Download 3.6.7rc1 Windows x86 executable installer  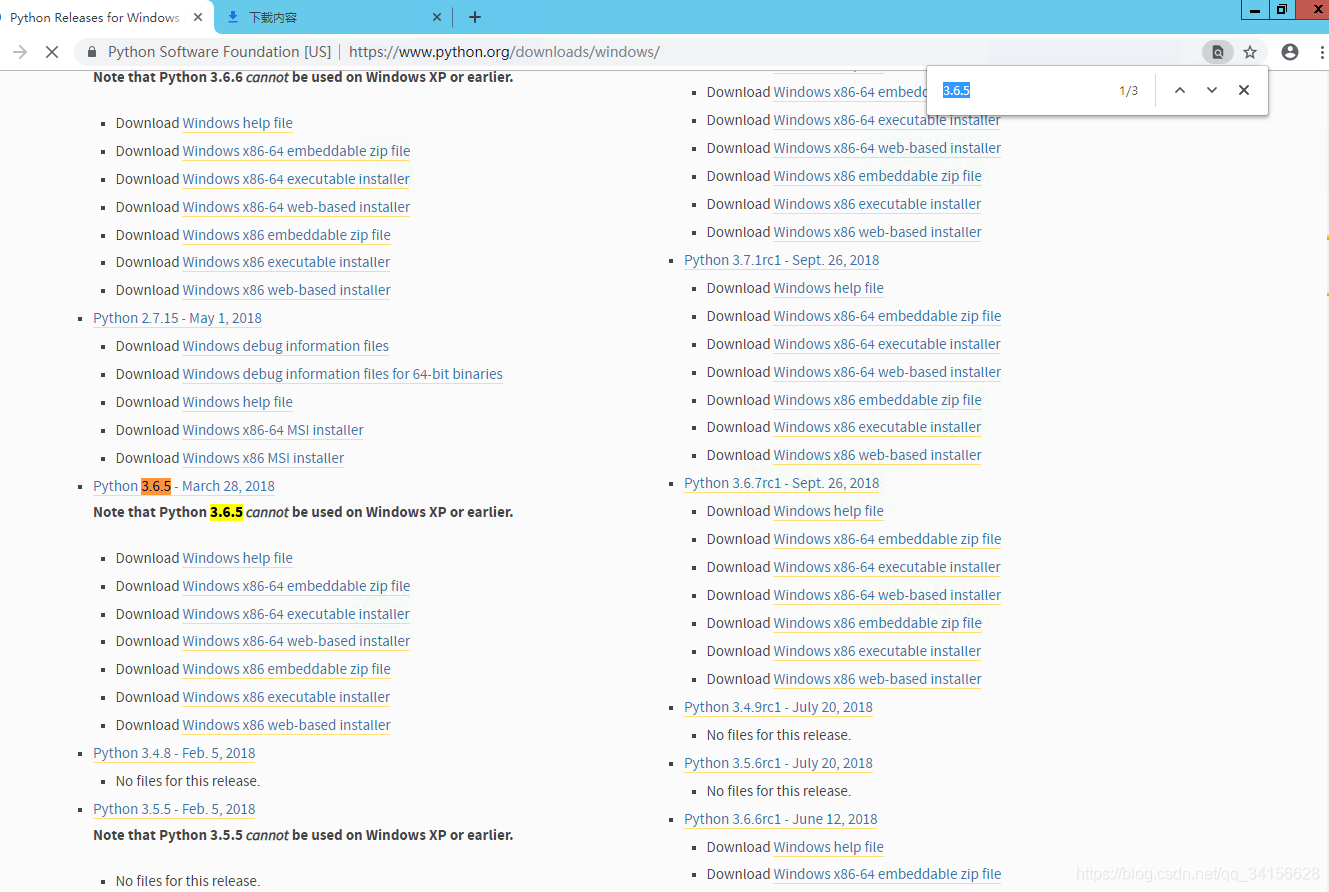[877, 651]
